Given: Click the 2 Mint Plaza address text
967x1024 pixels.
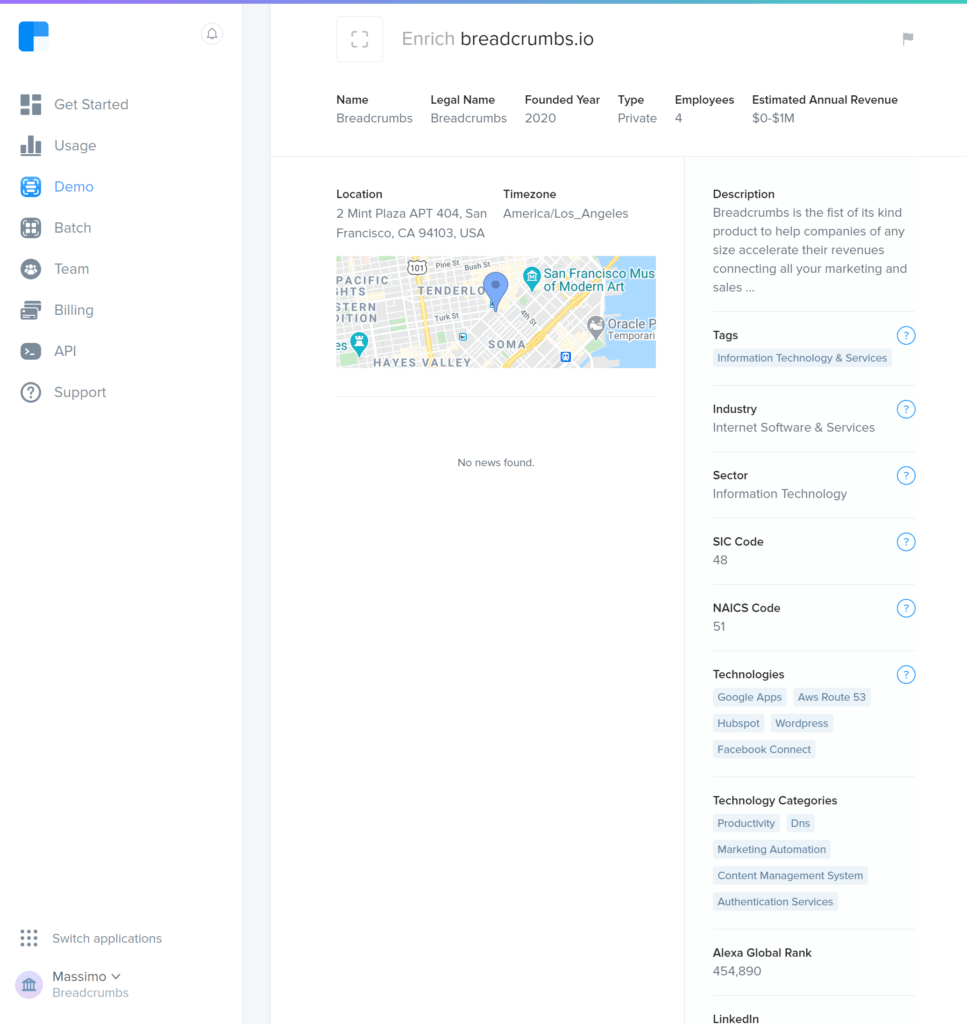Looking at the screenshot, I should tap(411, 223).
